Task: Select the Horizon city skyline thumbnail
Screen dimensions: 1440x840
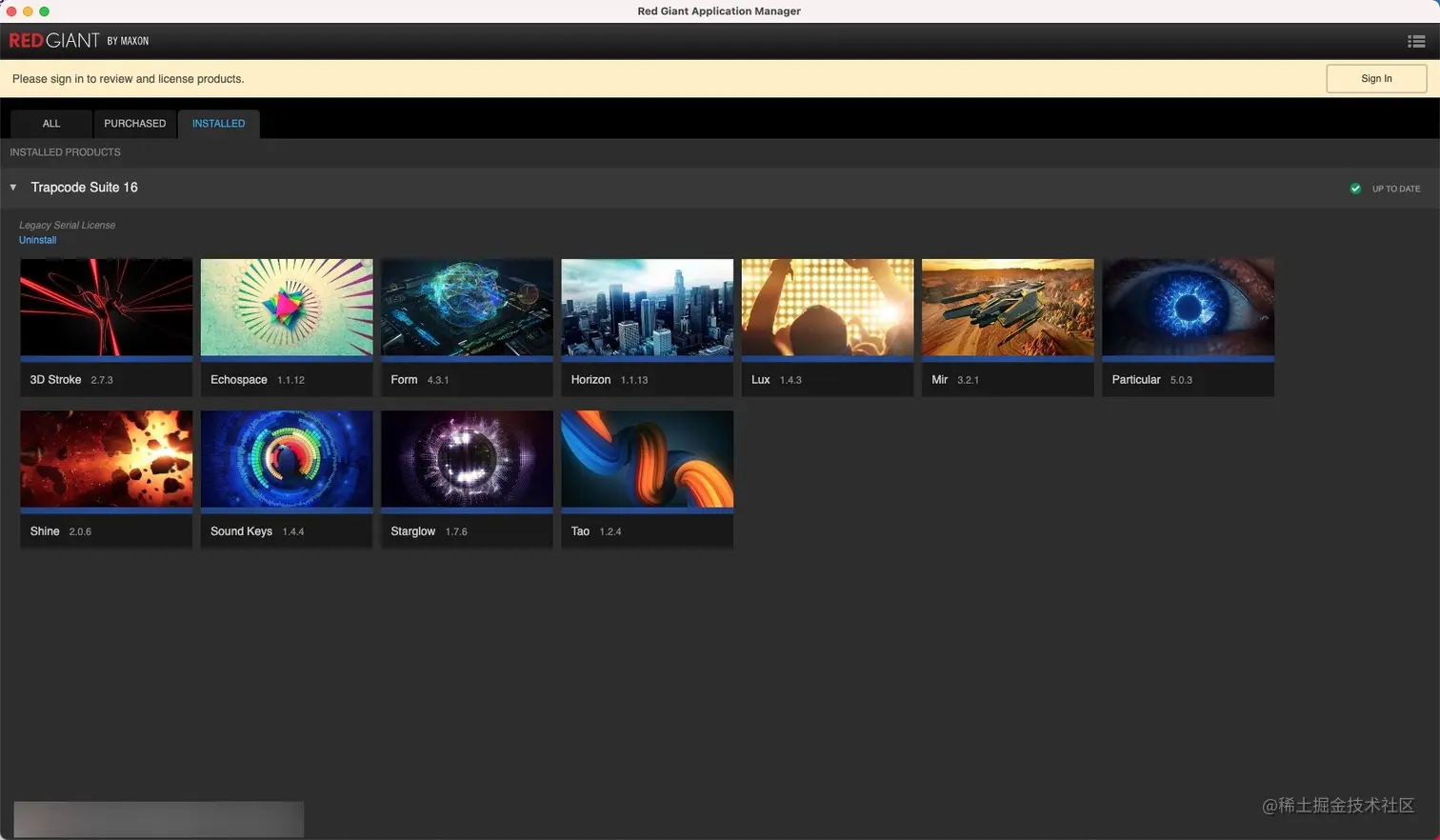Action: (x=648, y=308)
